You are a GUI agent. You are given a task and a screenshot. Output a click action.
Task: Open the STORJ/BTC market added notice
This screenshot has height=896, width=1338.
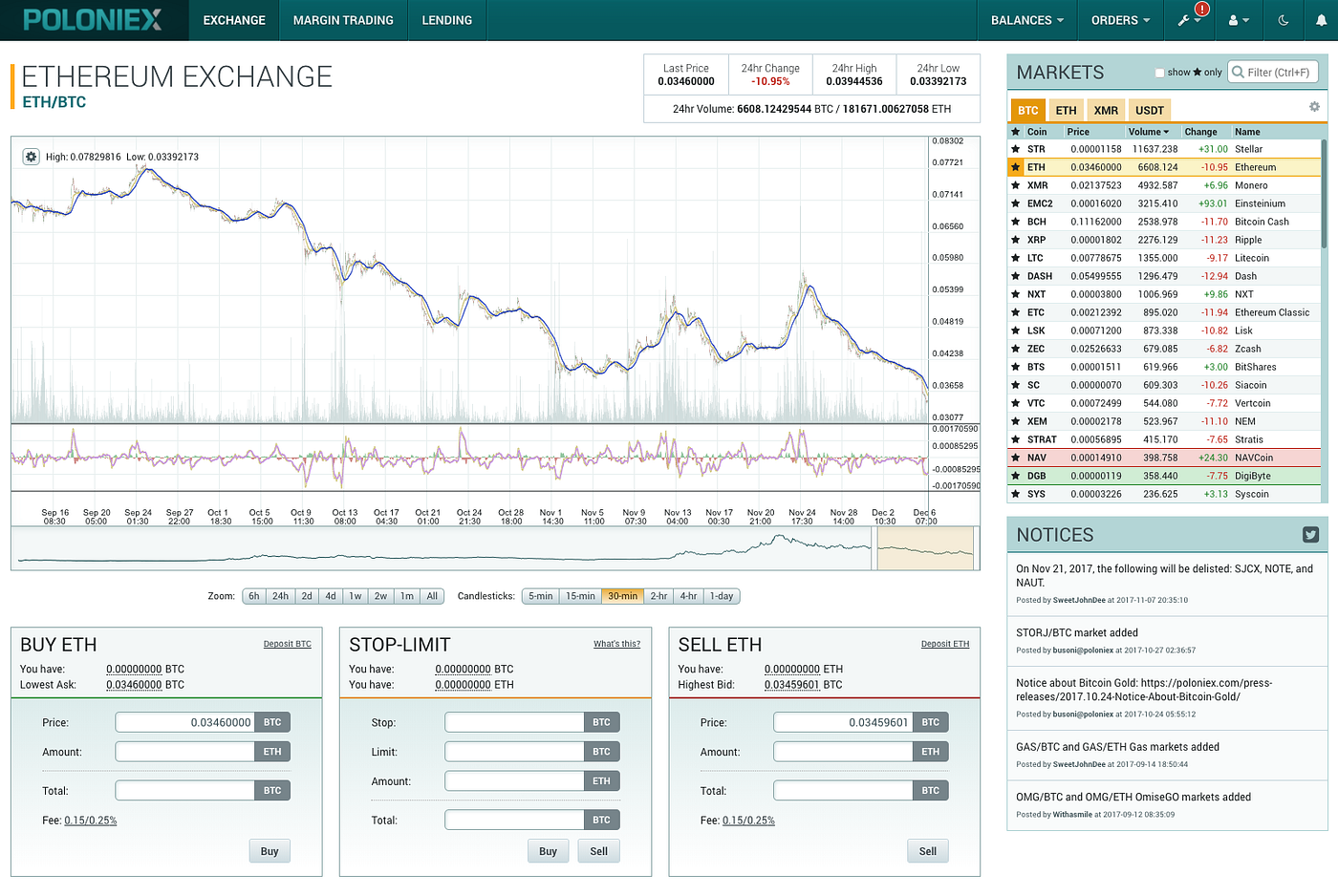click(x=1077, y=632)
